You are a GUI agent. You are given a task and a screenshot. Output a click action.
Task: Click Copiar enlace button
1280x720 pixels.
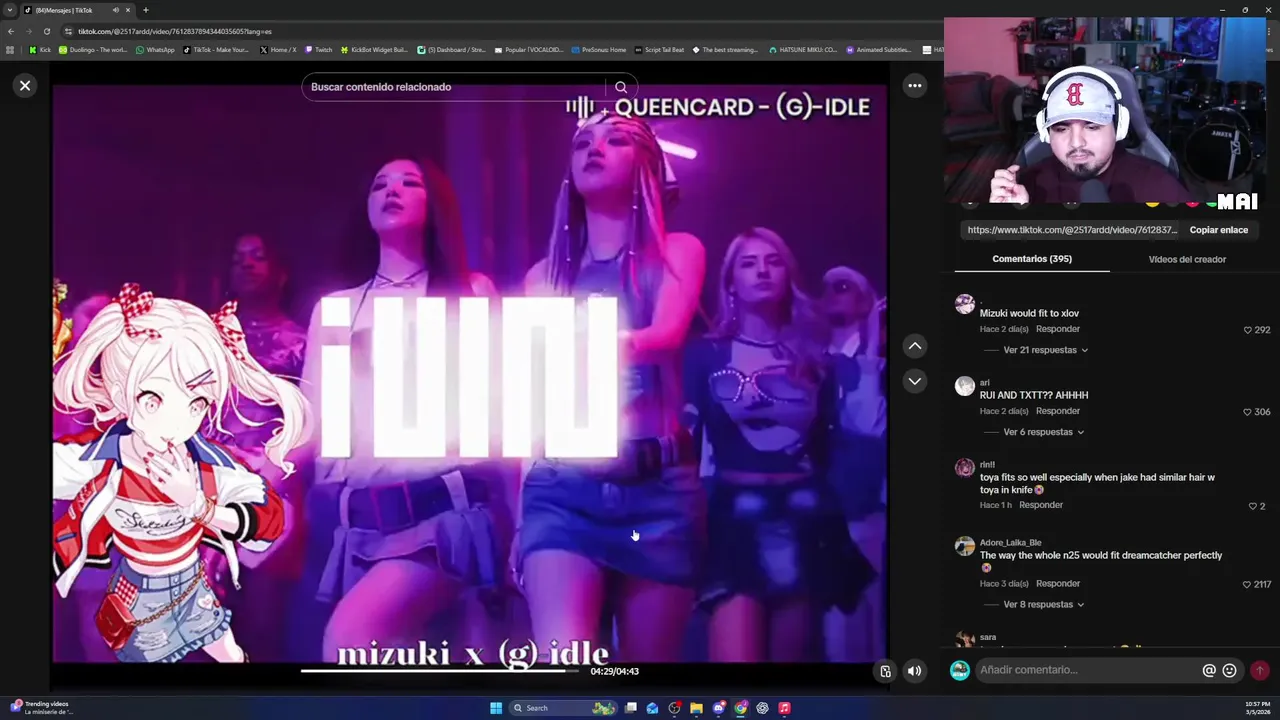tap(1218, 230)
